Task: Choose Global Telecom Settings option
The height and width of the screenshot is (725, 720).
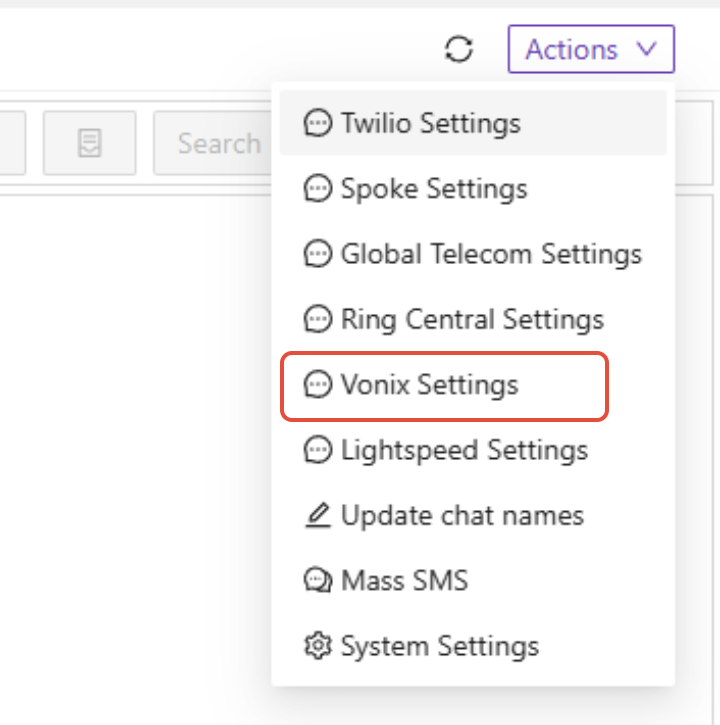Action: pos(473,254)
